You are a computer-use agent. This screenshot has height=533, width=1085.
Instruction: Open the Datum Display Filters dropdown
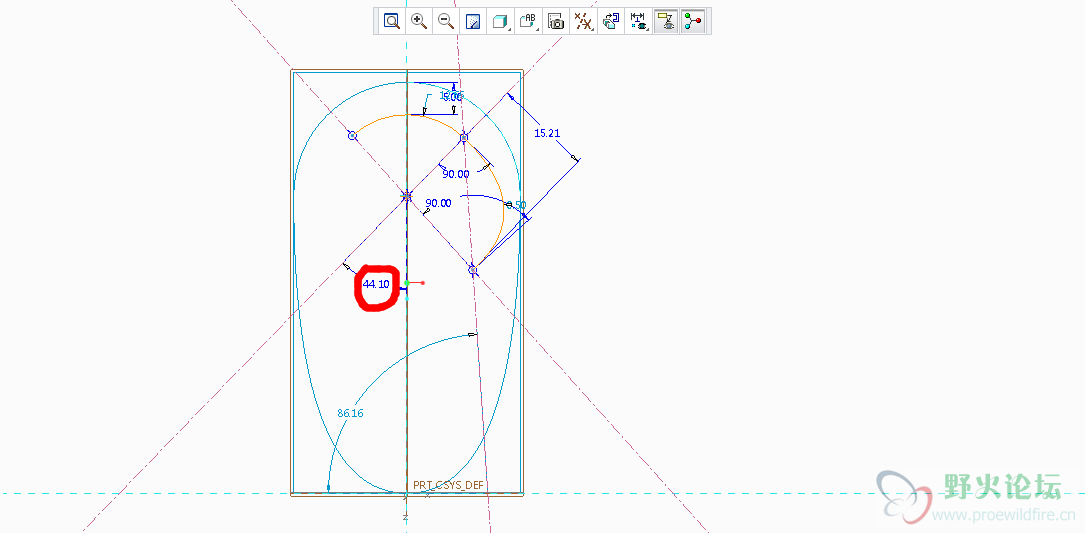tap(584, 21)
